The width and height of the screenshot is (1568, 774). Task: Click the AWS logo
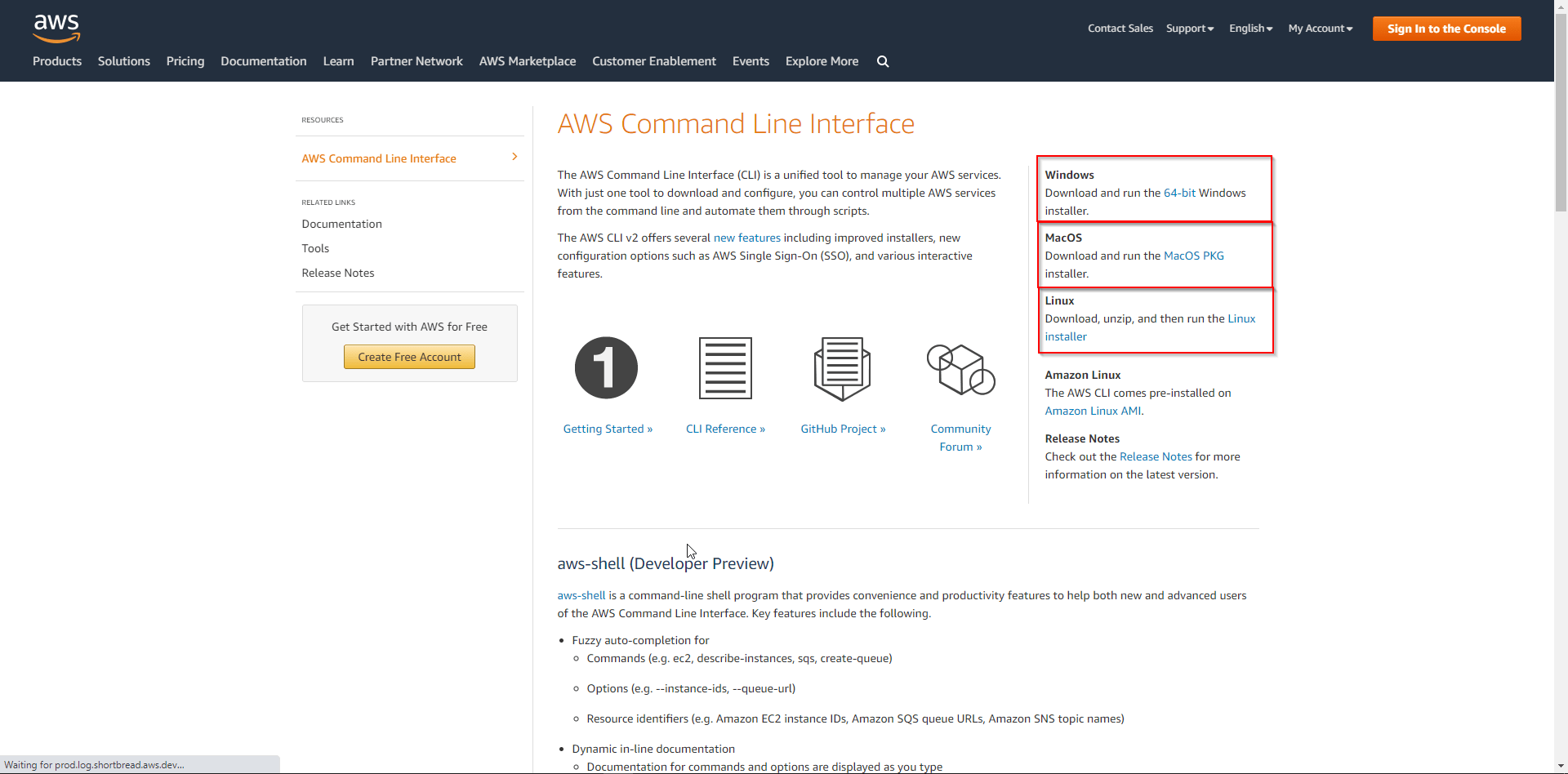pyautogui.click(x=56, y=28)
